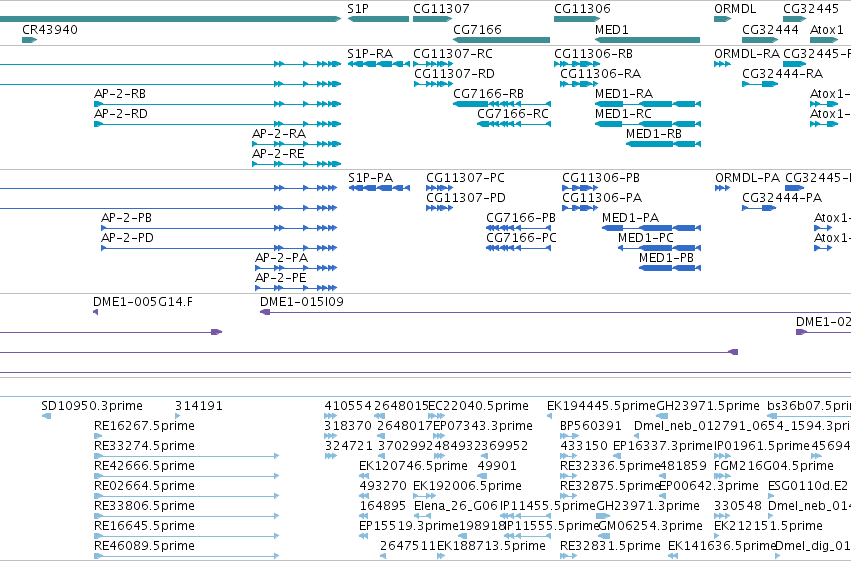Click the RE16267.5prime EST label
The height and width of the screenshot is (561, 851).
(x=144, y=426)
